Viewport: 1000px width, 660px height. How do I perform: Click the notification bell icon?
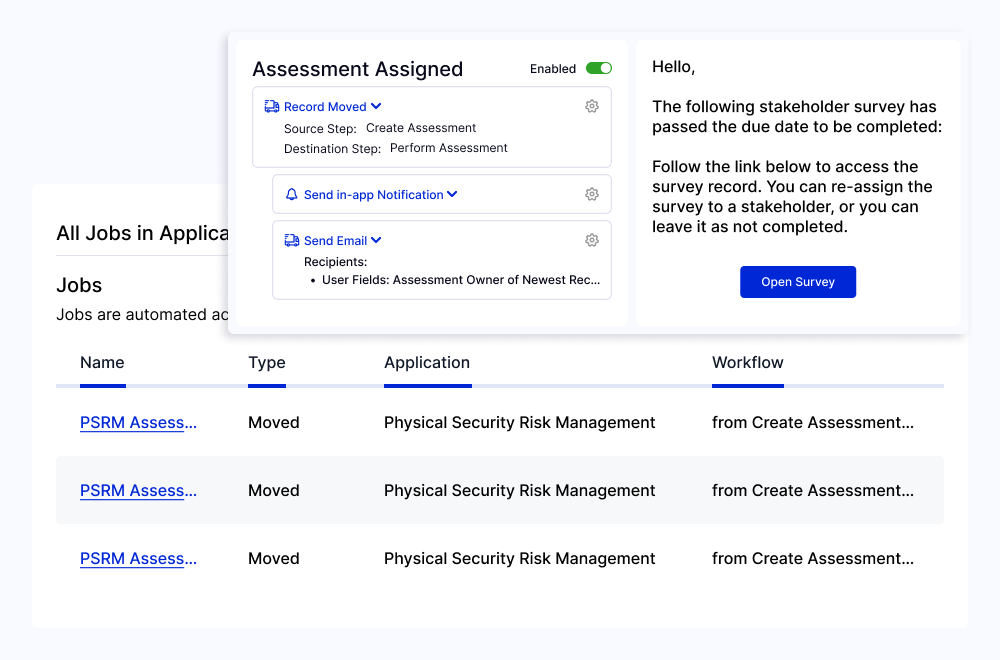click(291, 194)
